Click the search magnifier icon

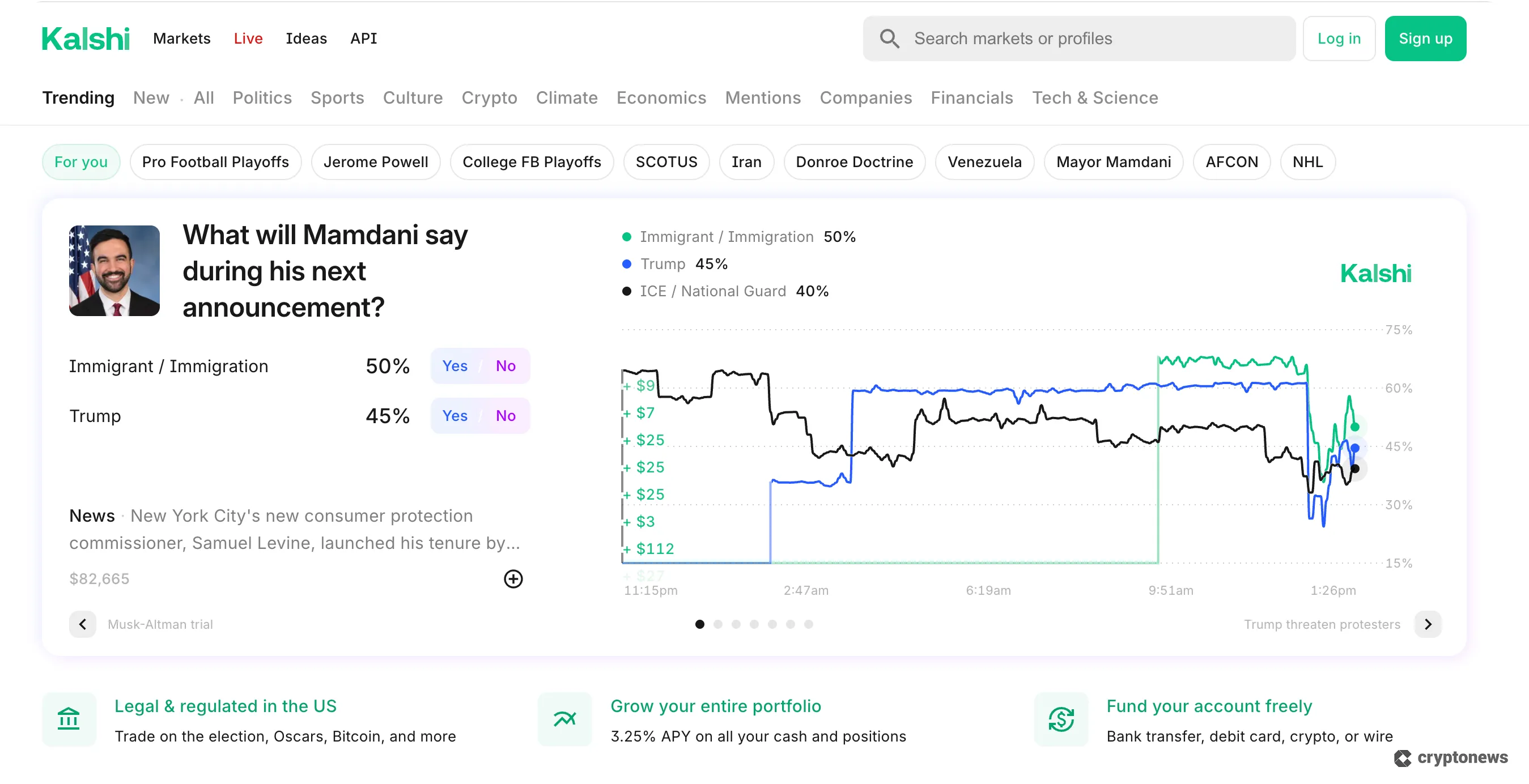pos(889,39)
